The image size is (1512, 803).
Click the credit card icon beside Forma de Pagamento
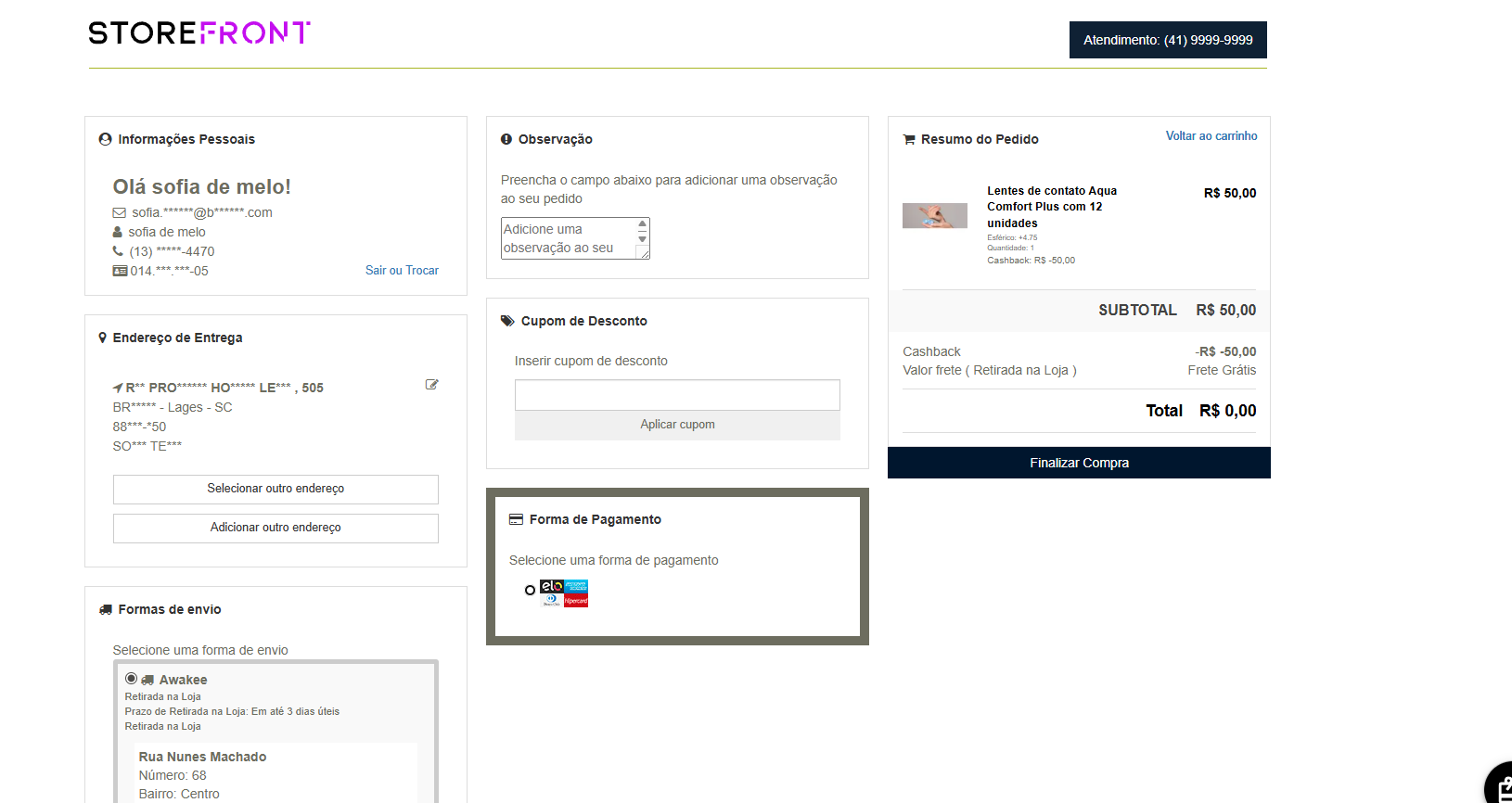[x=516, y=519]
